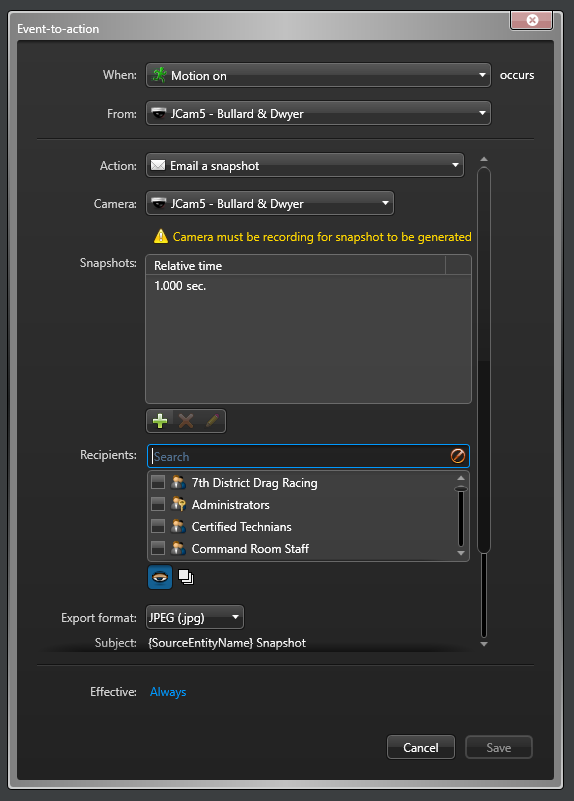Click the green add snapshot plus icon
Screen dimensions: 574x801
tap(160, 421)
